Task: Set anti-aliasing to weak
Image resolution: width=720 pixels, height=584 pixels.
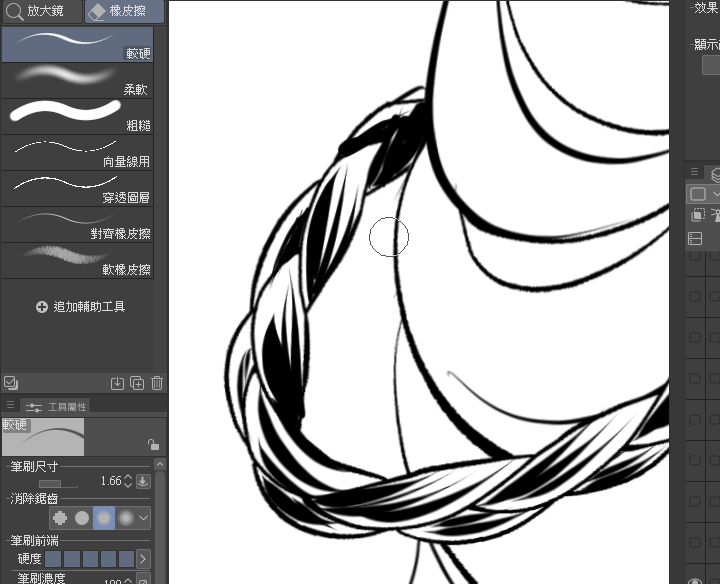Action: pyautogui.click(x=82, y=518)
